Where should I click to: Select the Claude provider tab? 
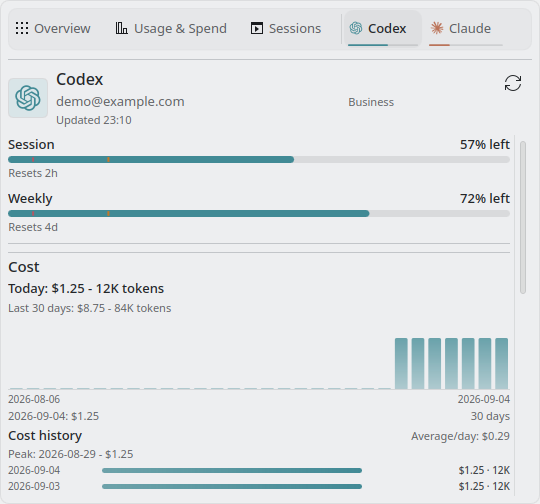coord(461,29)
